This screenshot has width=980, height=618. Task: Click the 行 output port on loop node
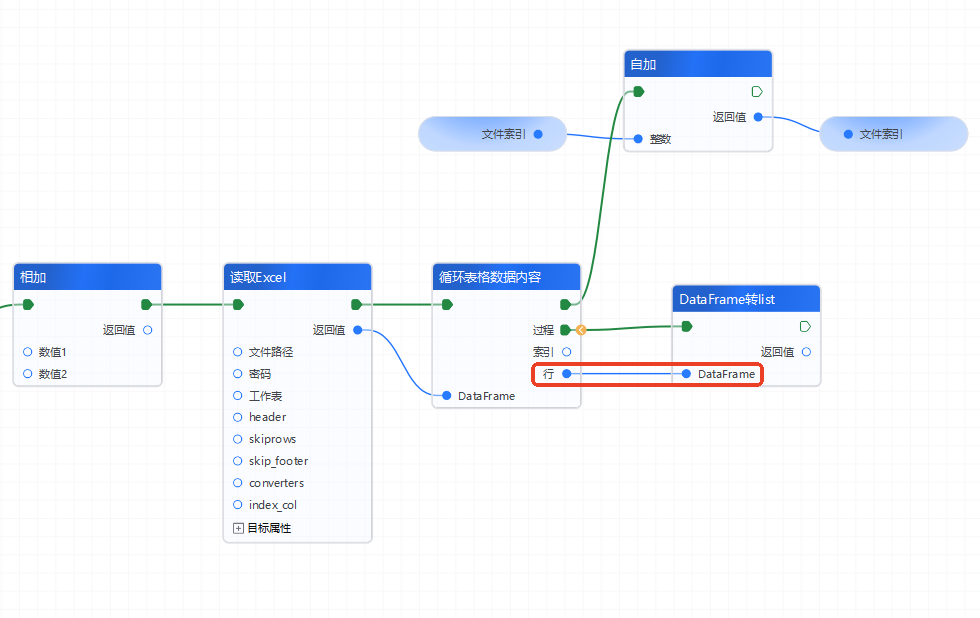click(566, 374)
